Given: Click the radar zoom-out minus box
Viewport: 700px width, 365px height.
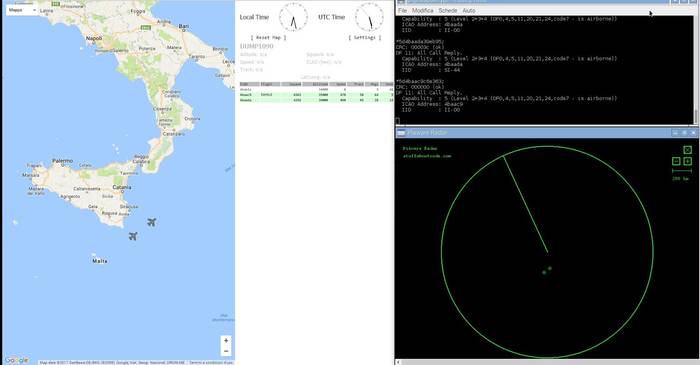Looking at the screenshot, I should [676, 161].
